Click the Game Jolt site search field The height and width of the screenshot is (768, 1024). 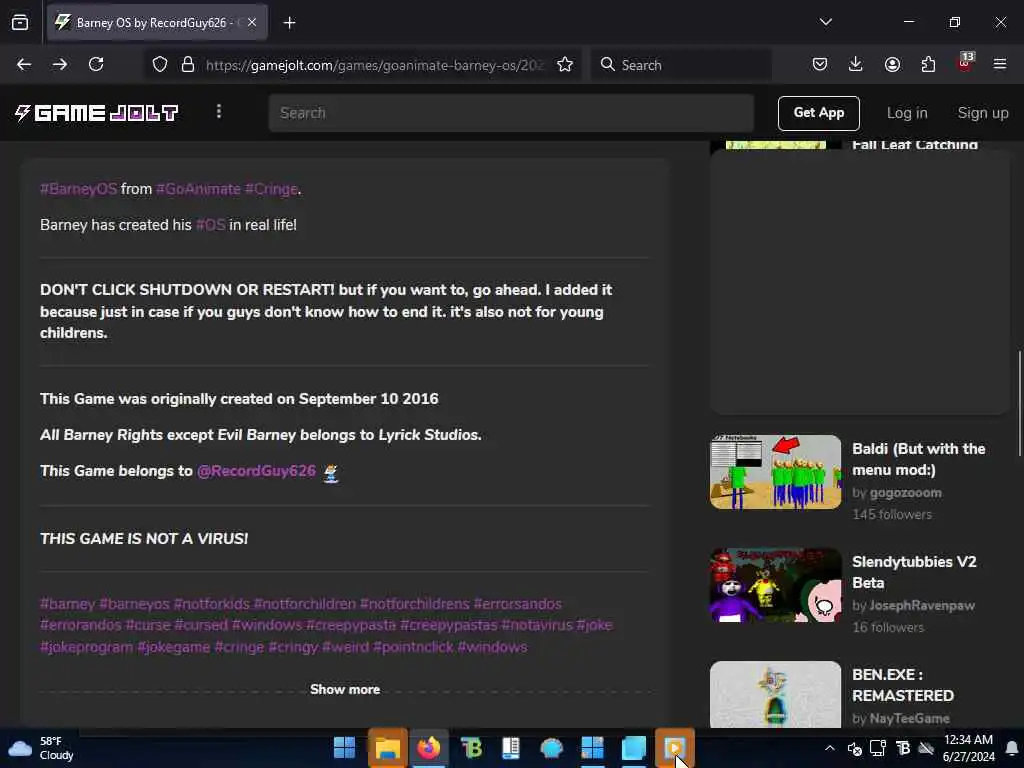511,113
